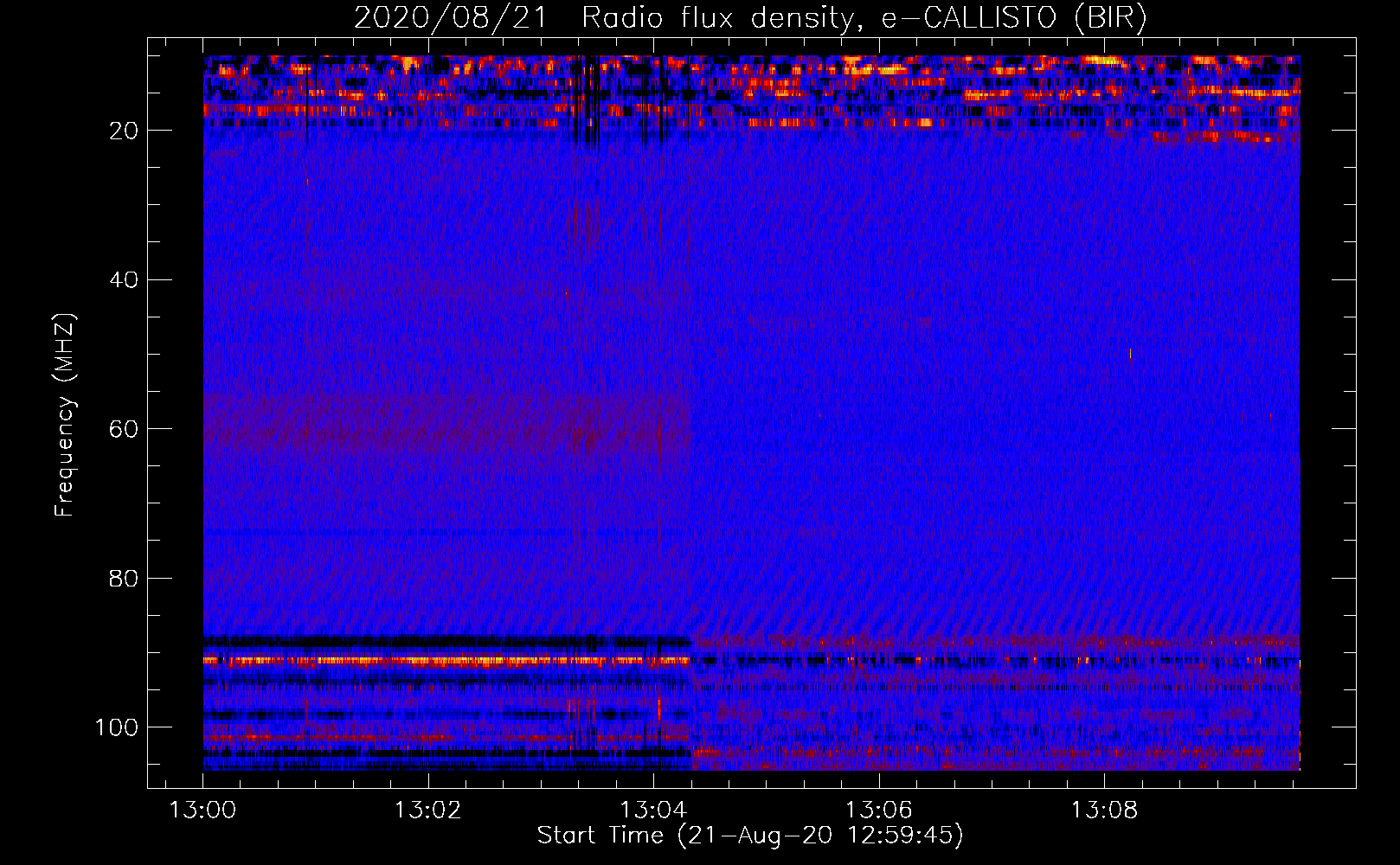Click the 13:04 time tick label
The height and width of the screenshot is (865, 1400).
point(653,811)
